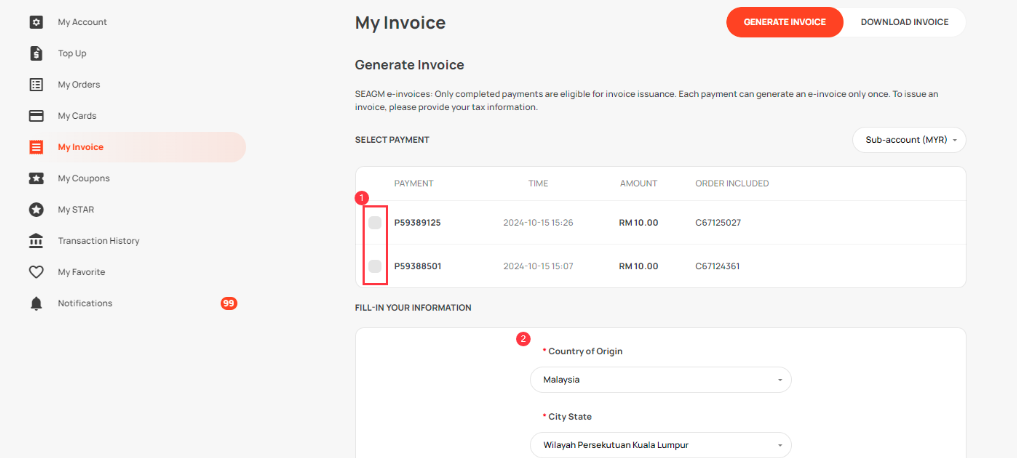Image resolution: width=1017 pixels, height=458 pixels.
Task: Click the My Favorite heart icon
Action: (36, 272)
